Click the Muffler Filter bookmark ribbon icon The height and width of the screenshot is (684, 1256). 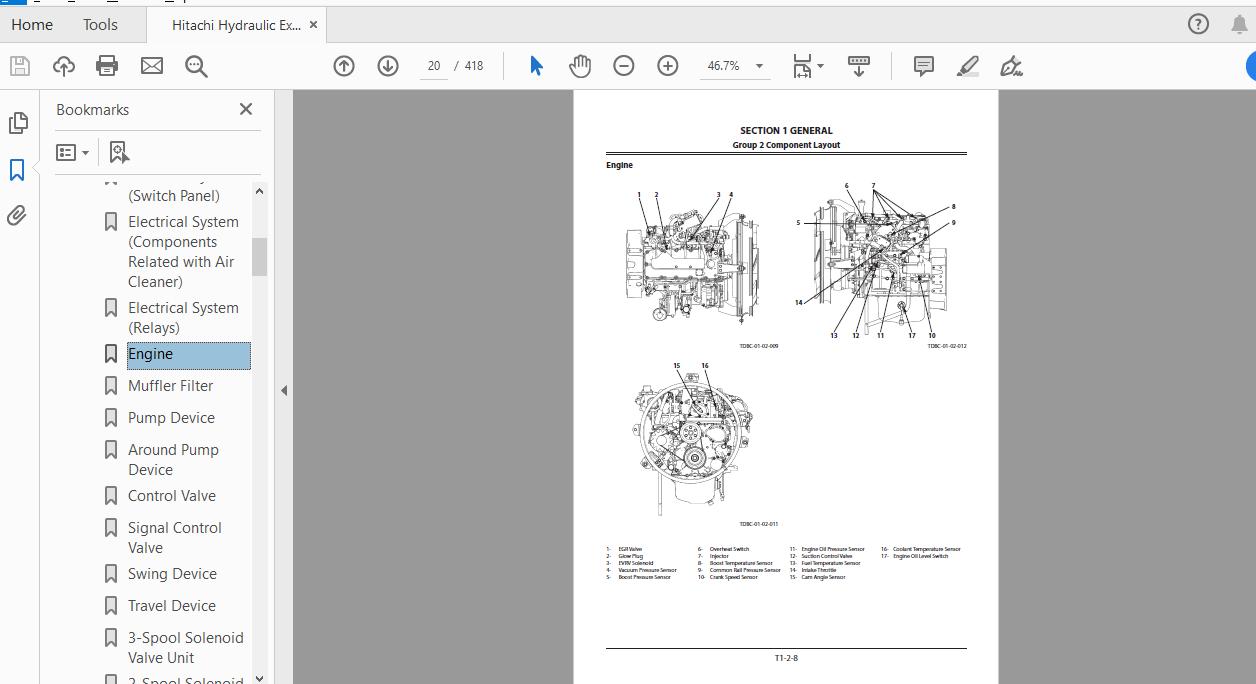(x=111, y=386)
